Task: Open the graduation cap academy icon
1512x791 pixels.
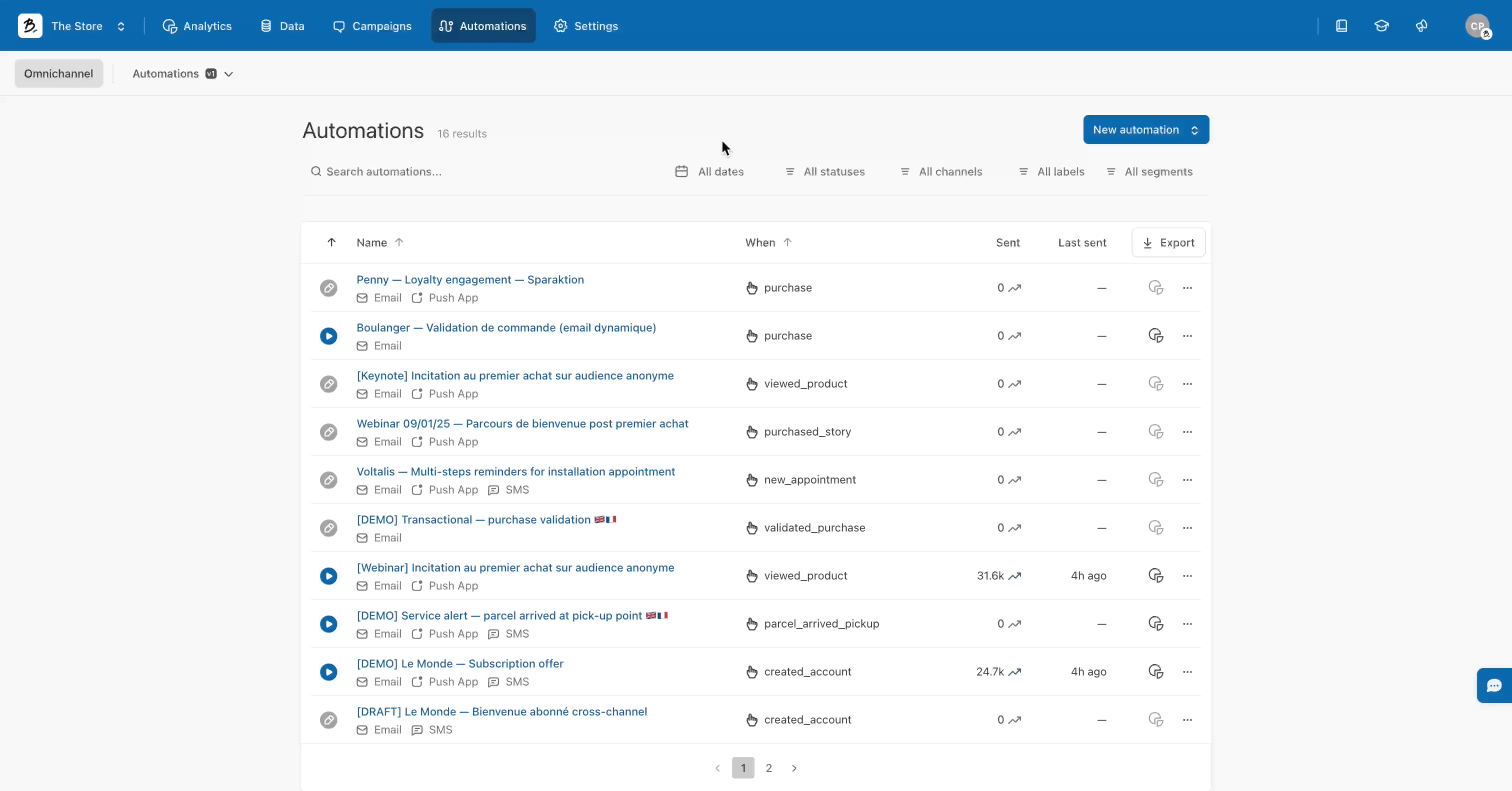Action: point(1381,26)
